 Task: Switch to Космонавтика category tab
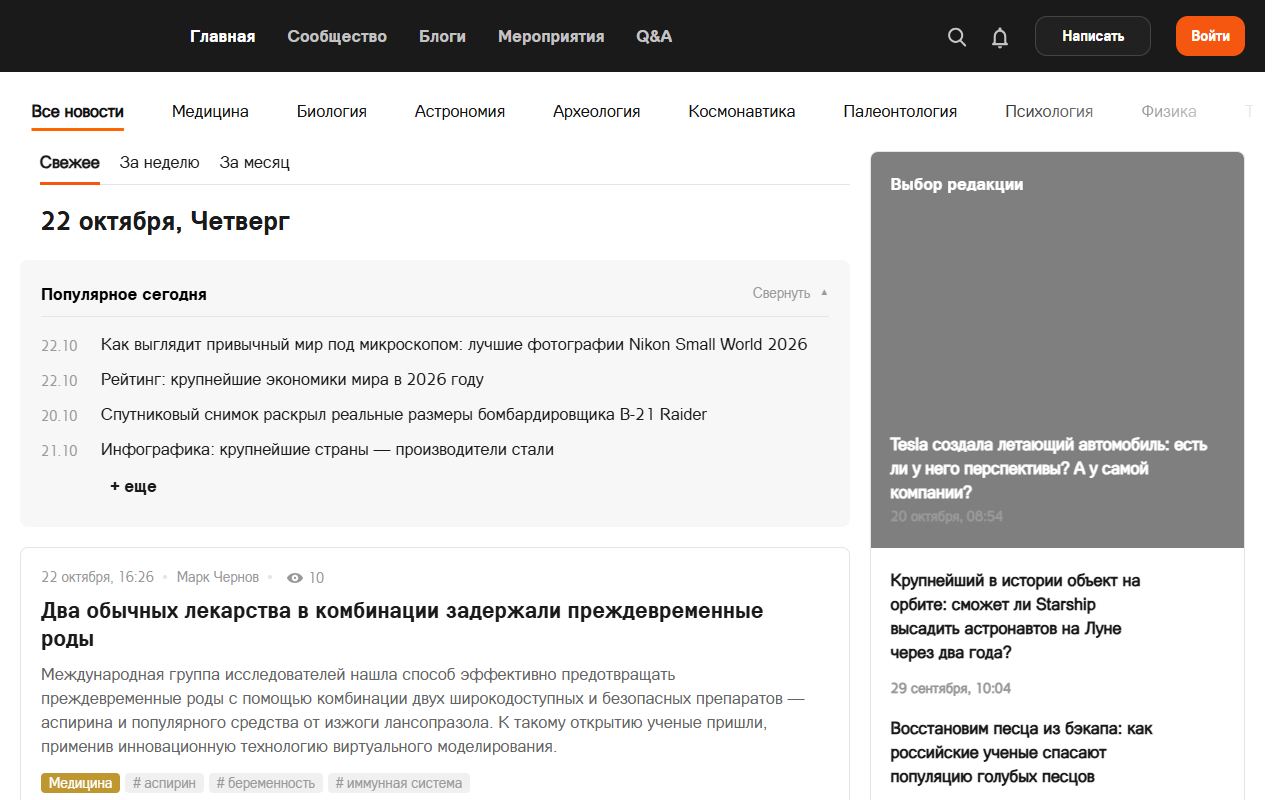pos(742,112)
